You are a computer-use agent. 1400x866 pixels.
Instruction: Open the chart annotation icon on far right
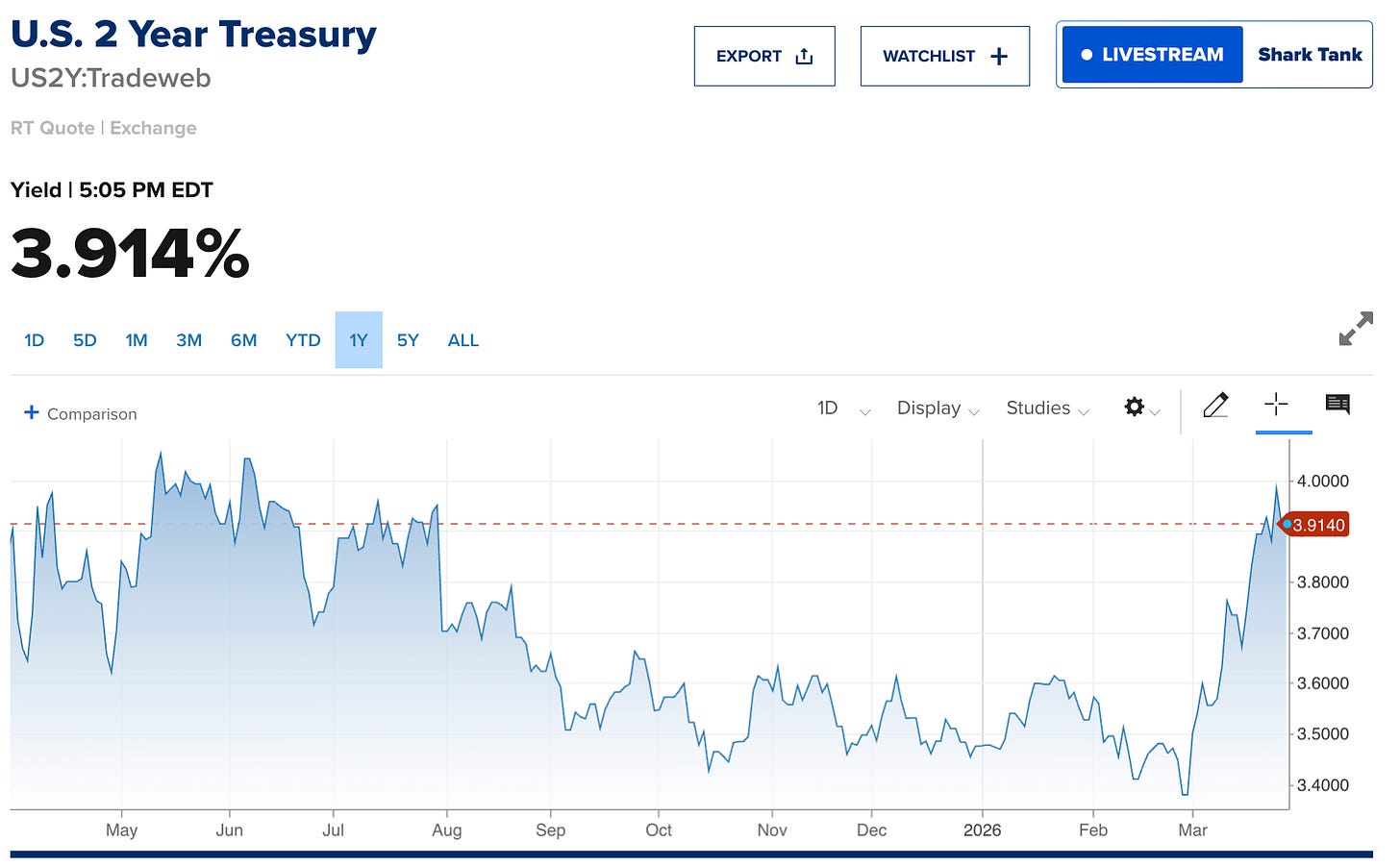pos(1337,405)
